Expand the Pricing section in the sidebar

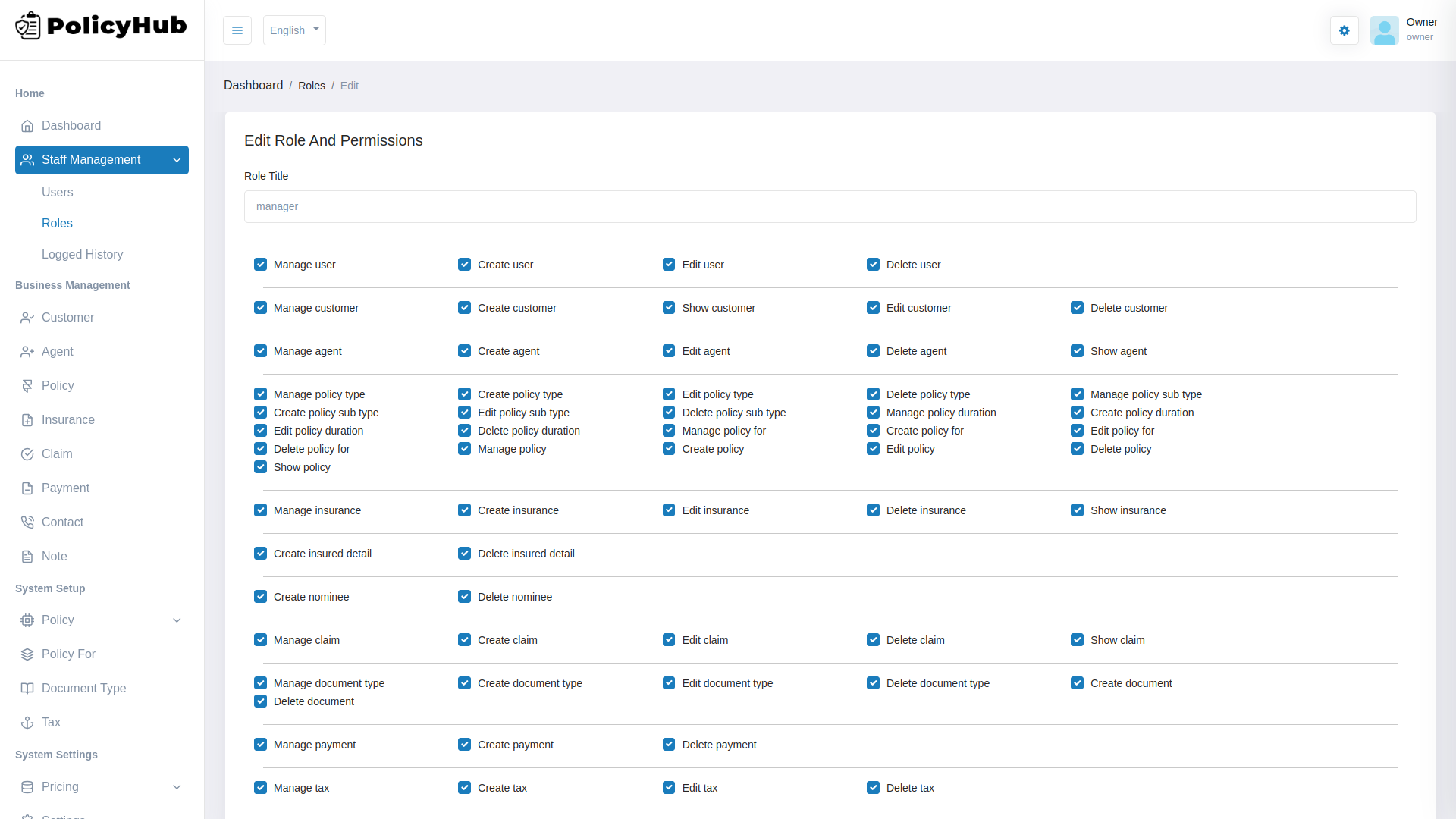coord(177,787)
